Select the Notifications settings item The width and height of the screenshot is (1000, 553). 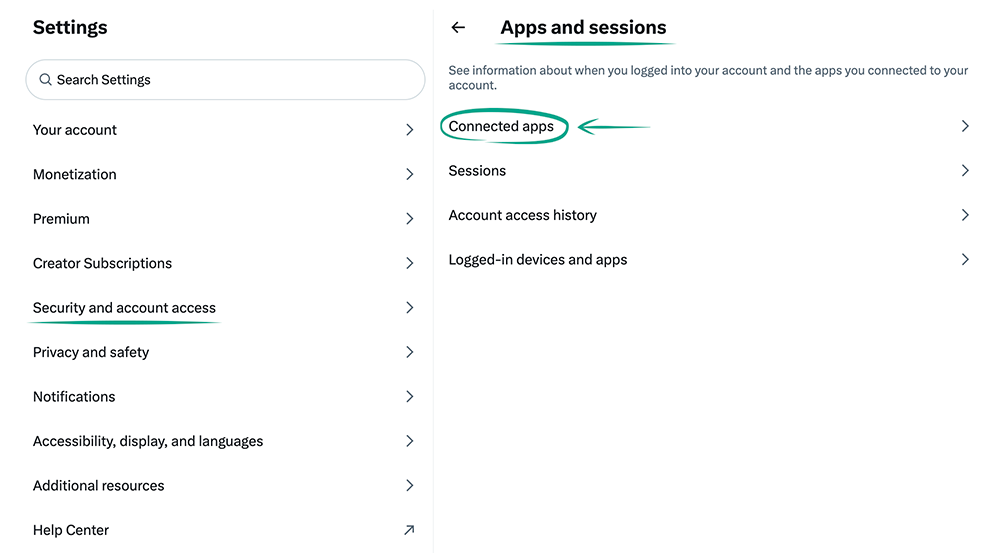[x=74, y=397]
